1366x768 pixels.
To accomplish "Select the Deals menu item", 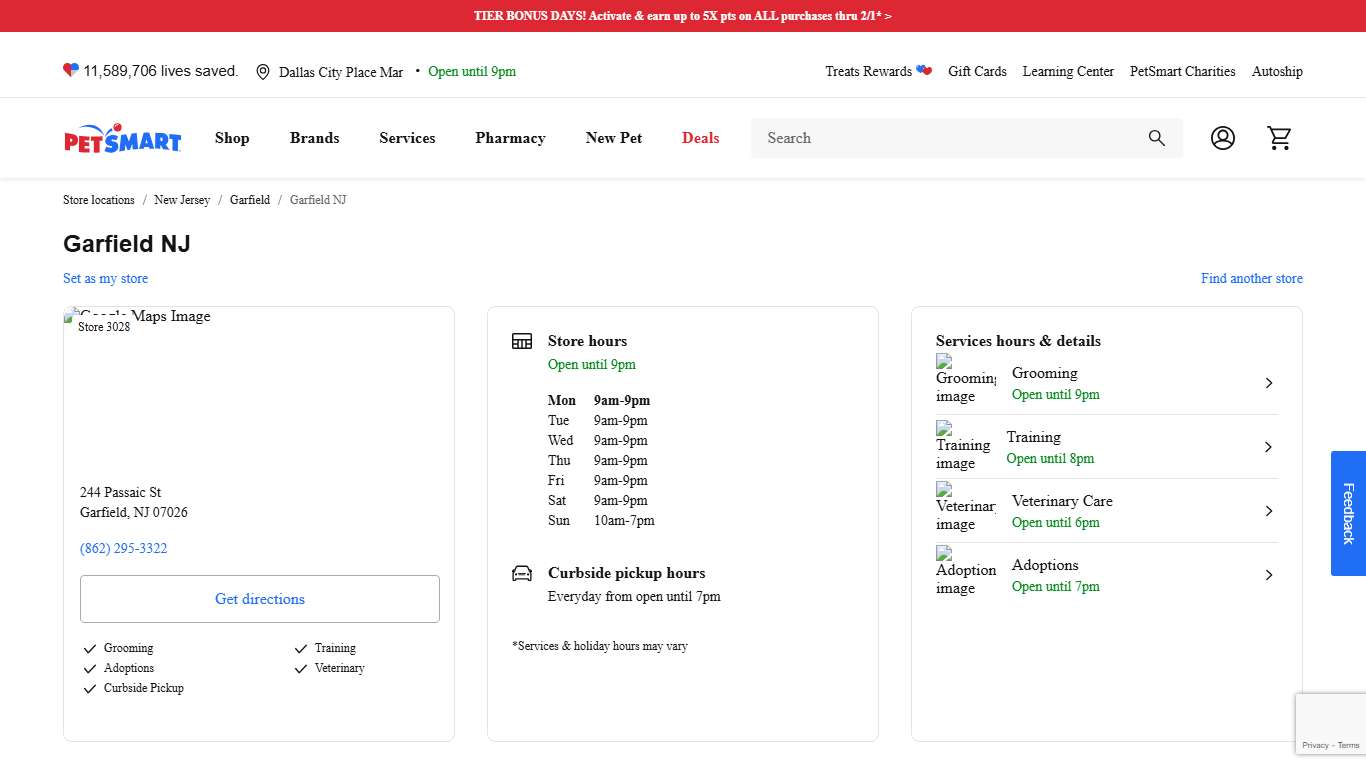I will pos(700,138).
